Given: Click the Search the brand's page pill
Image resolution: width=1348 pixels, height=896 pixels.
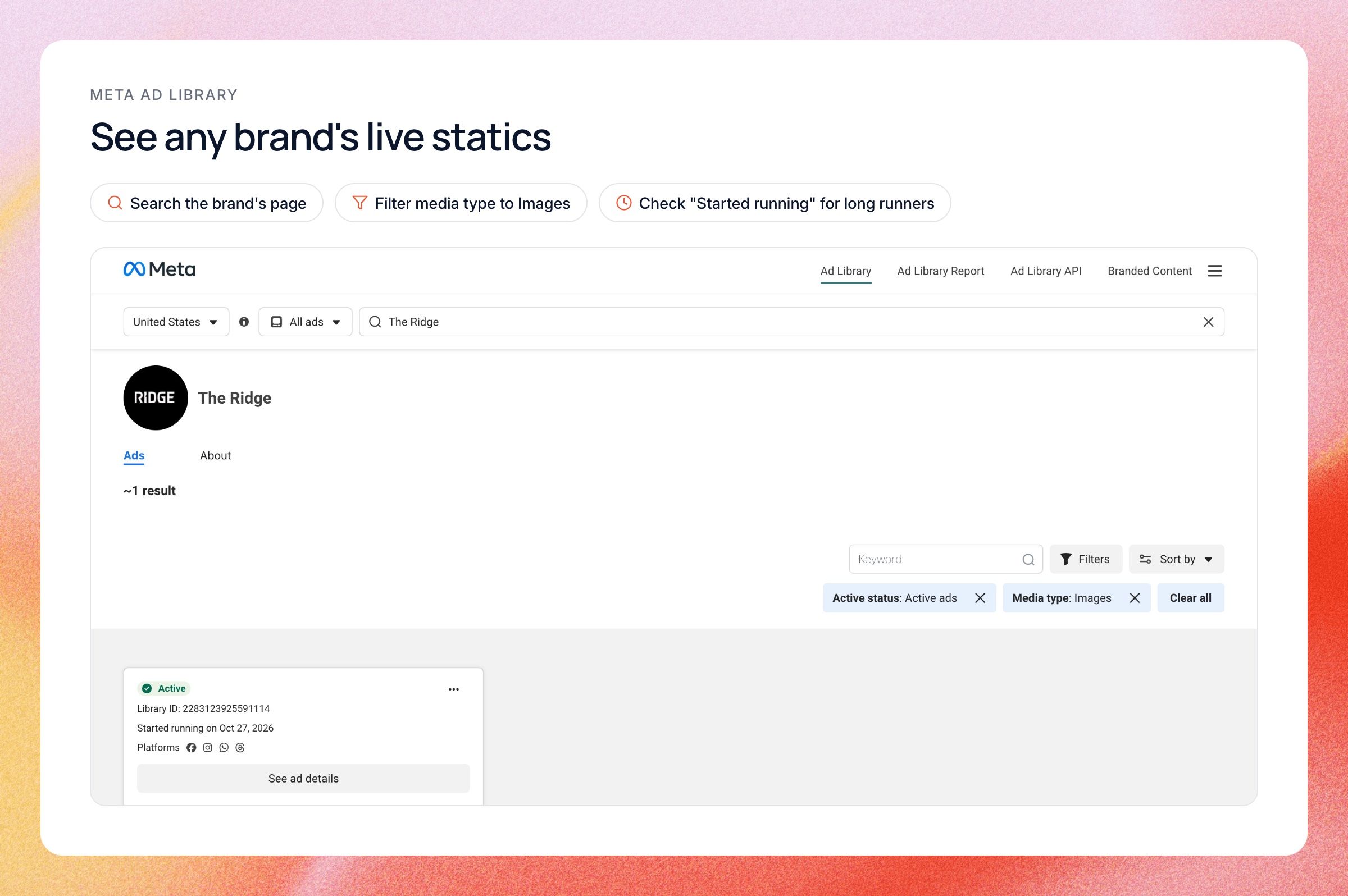Looking at the screenshot, I should [x=206, y=203].
